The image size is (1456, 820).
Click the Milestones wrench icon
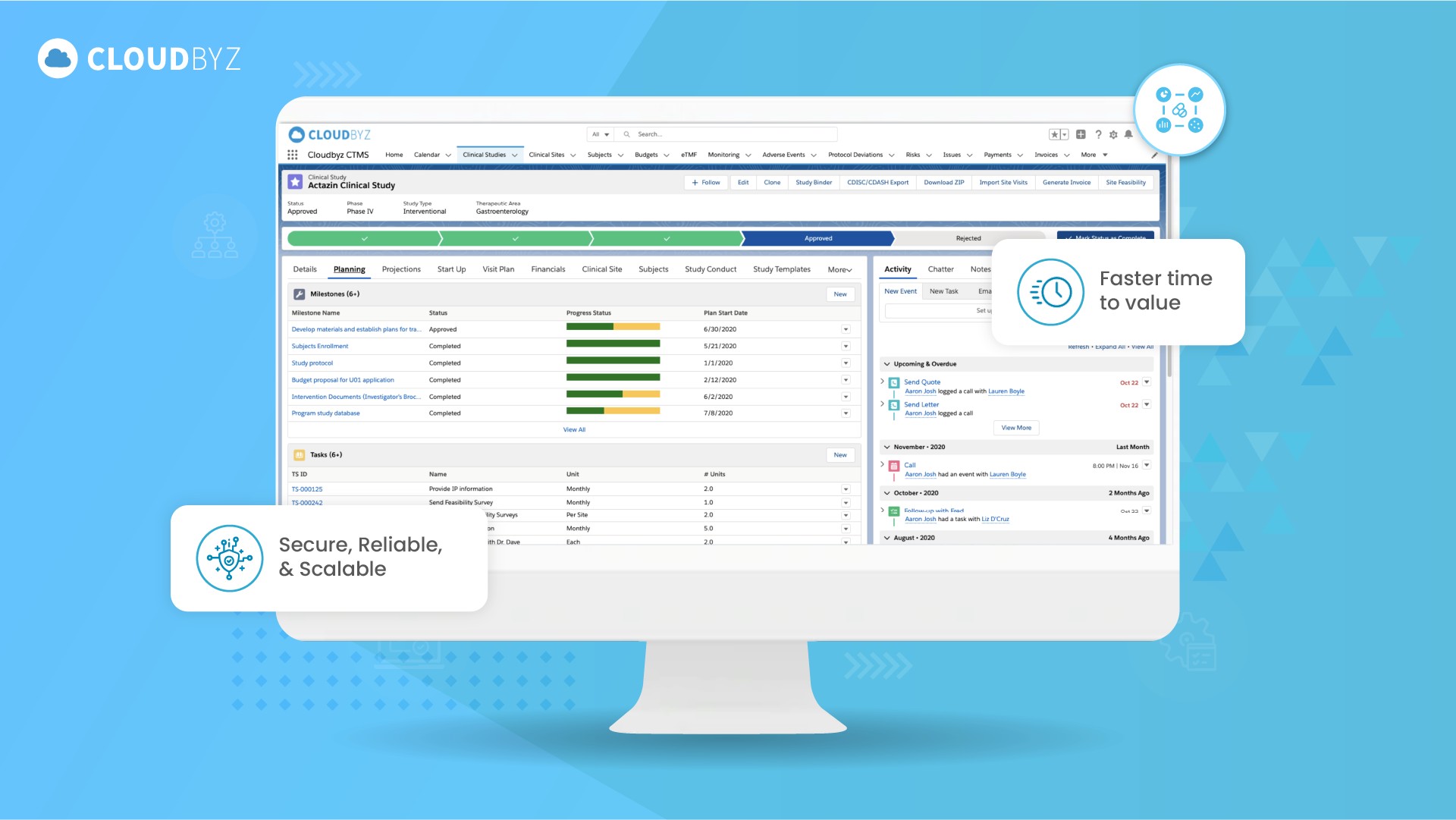point(300,294)
